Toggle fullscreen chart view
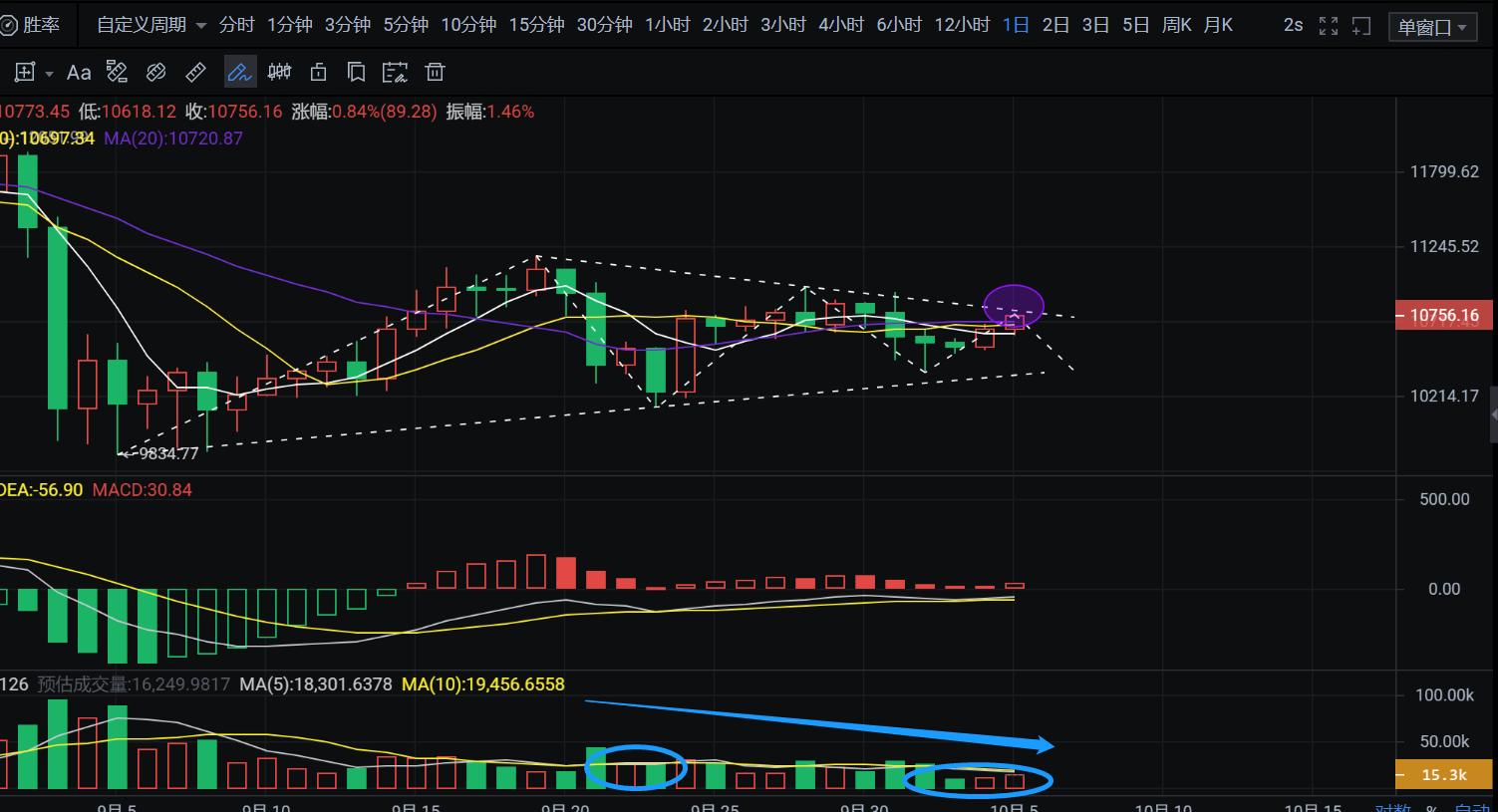The height and width of the screenshot is (812, 1498). click(1329, 26)
